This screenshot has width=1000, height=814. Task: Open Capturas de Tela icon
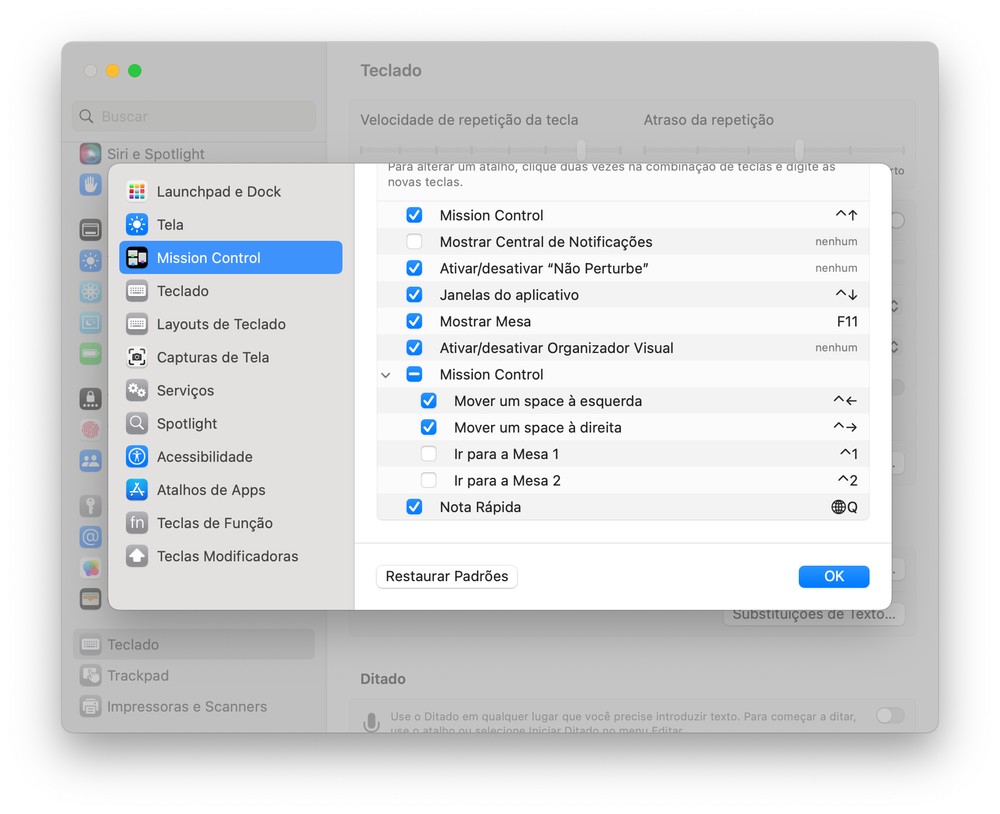tap(137, 357)
